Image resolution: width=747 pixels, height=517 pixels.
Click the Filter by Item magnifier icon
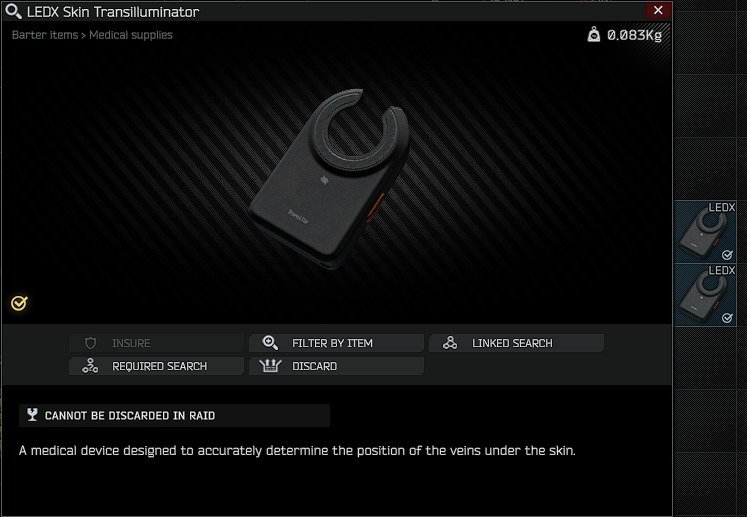pos(270,343)
